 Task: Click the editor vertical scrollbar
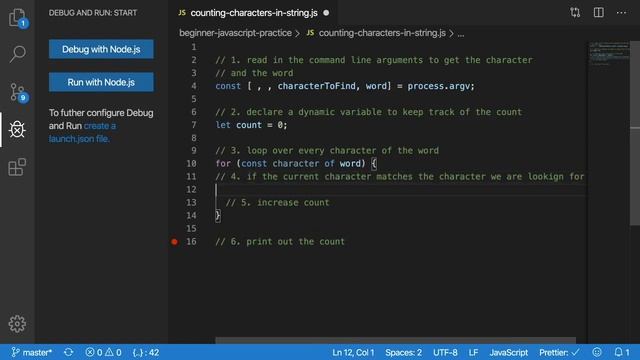tap(635, 133)
